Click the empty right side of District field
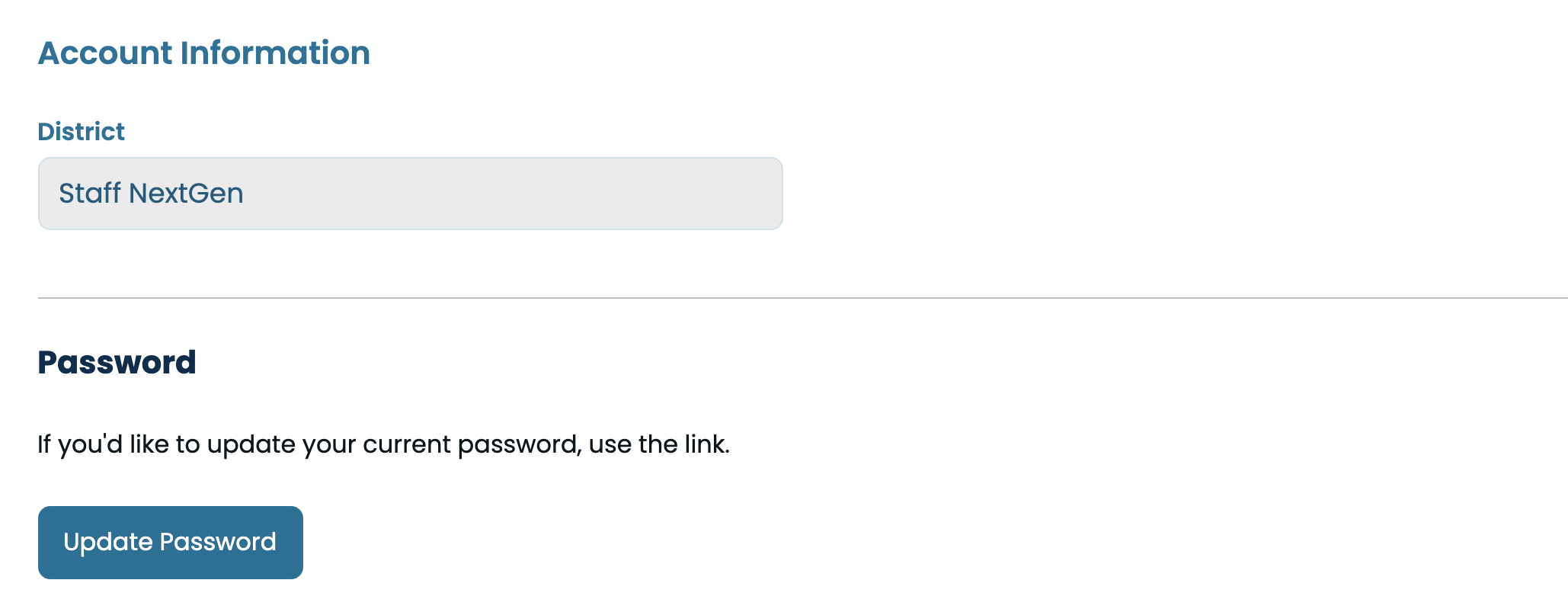1568x596 pixels. click(610, 194)
